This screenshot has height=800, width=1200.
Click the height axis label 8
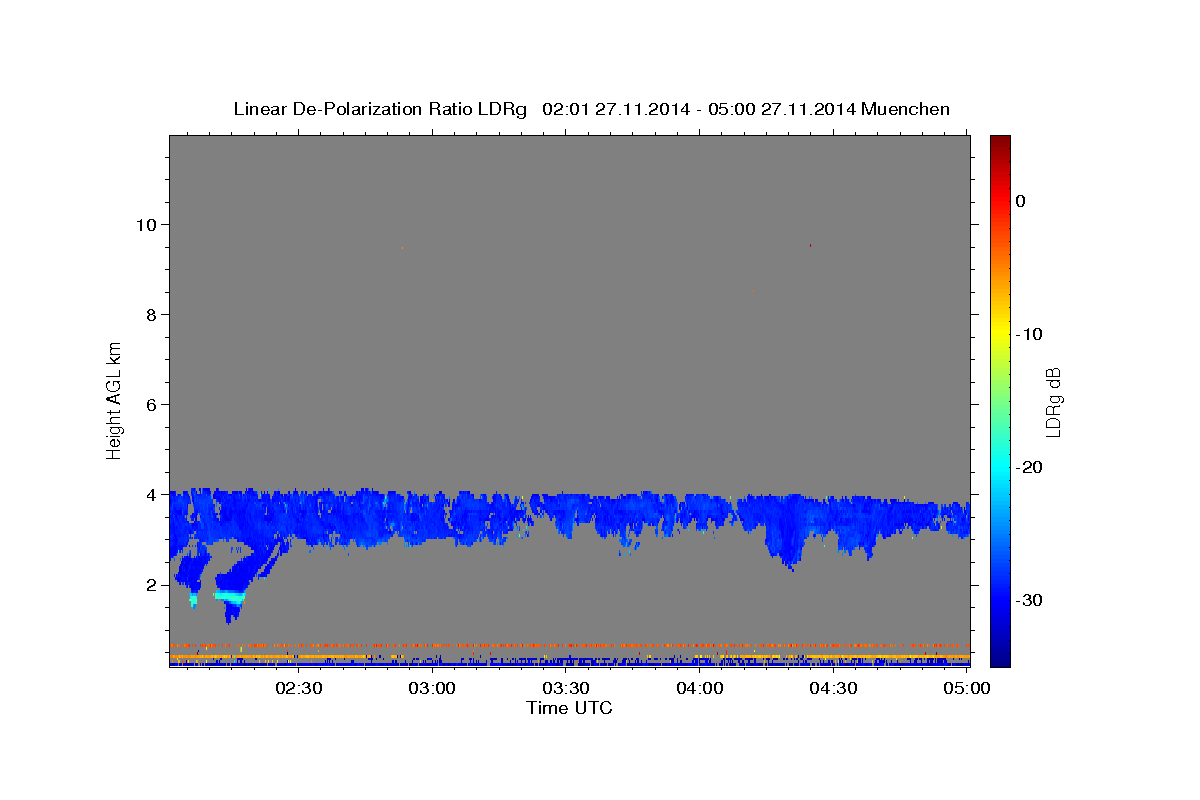tap(152, 314)
